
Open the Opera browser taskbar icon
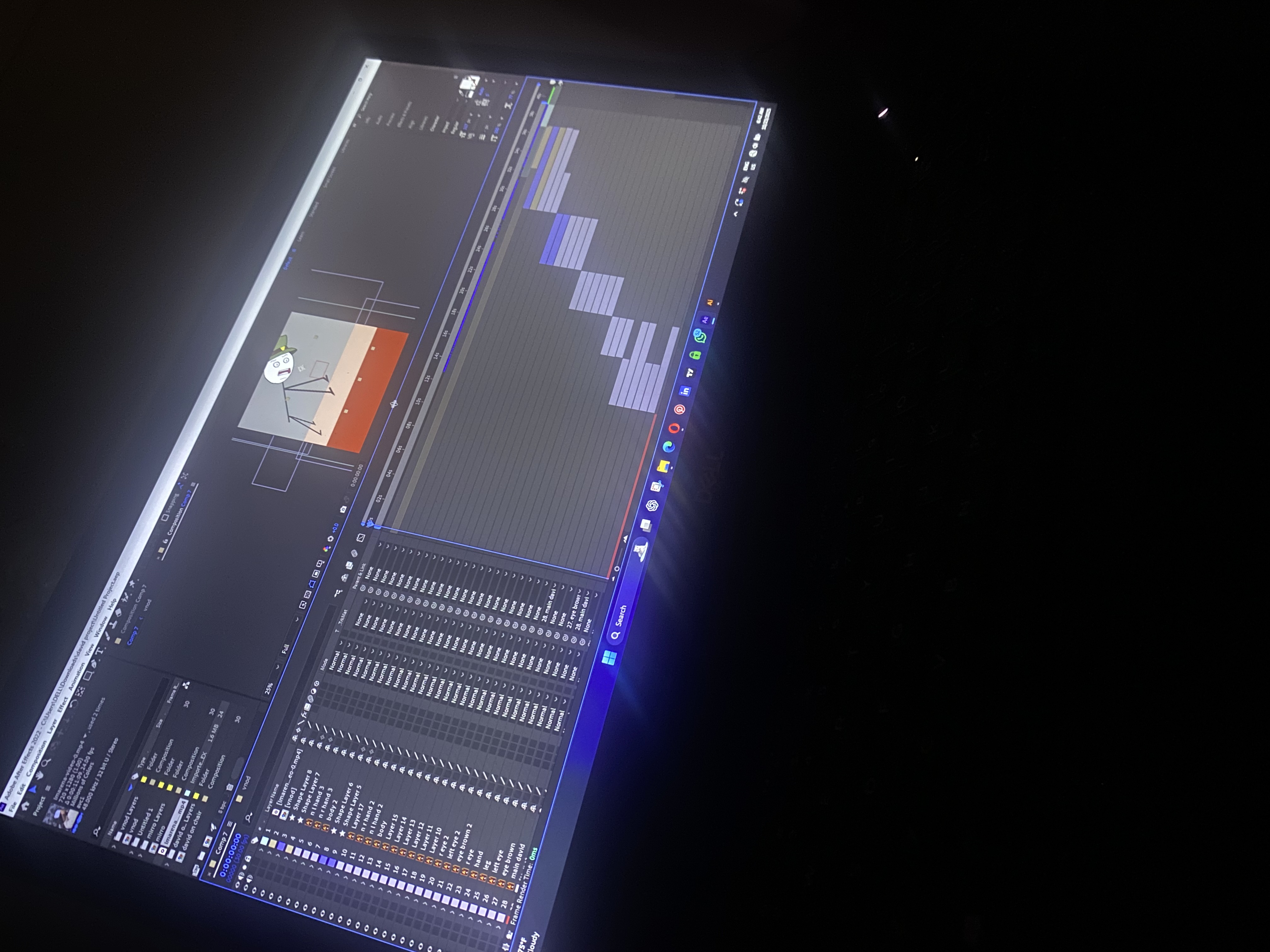coord(674,428)
